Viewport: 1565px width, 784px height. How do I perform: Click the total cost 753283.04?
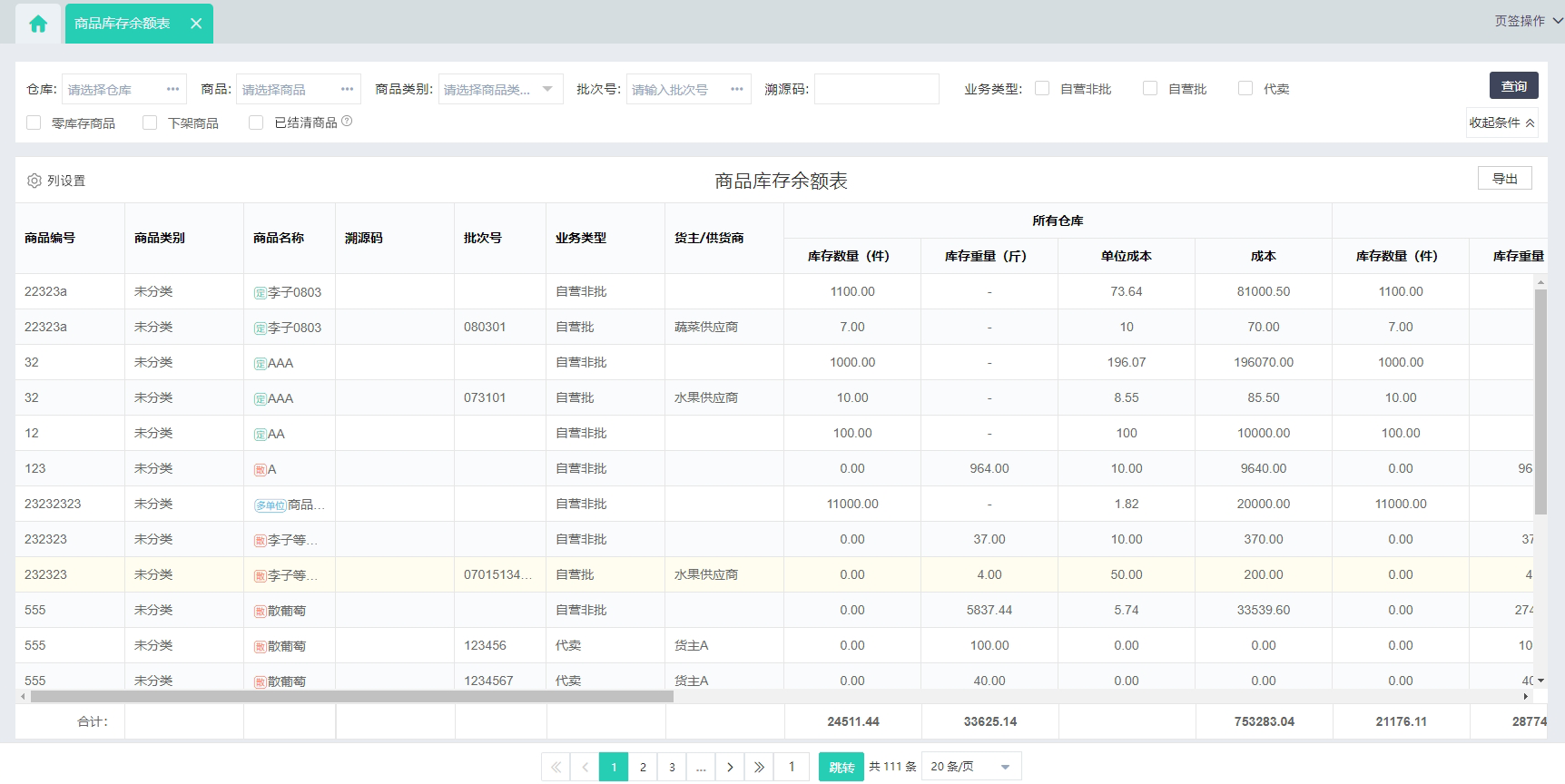(1265, 721)
